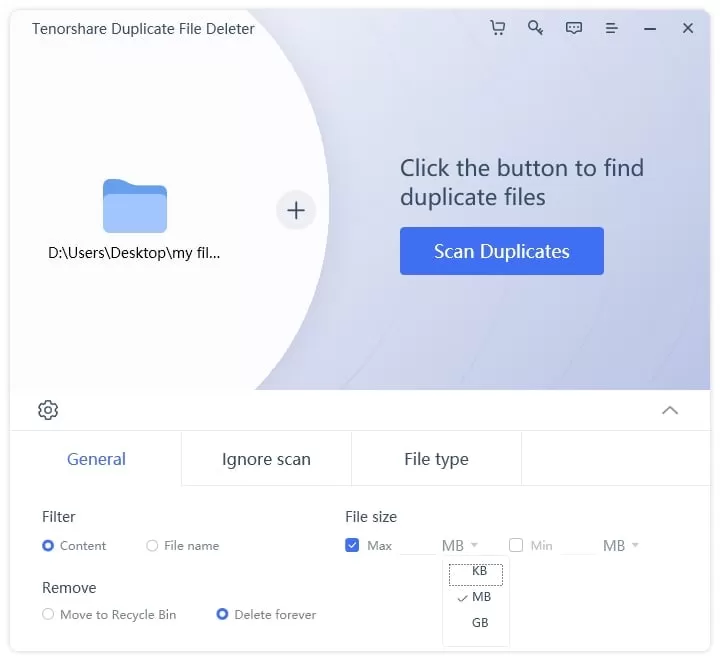This screenshot has height=661, width=720.
Task: Uncheck the Max file size checkbox
Action: tap(352, 545)
